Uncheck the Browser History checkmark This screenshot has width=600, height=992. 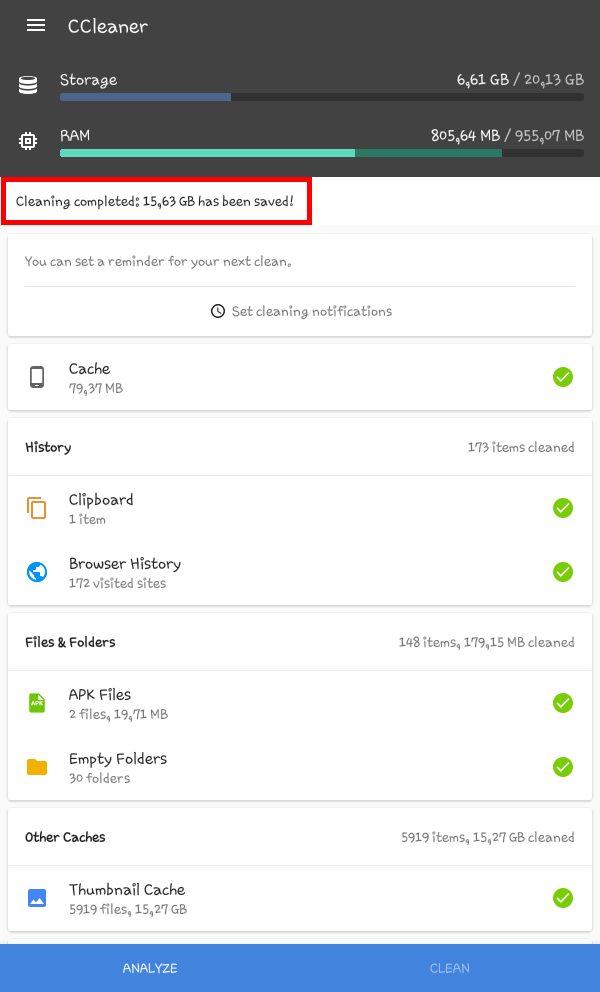coord(563,572)
